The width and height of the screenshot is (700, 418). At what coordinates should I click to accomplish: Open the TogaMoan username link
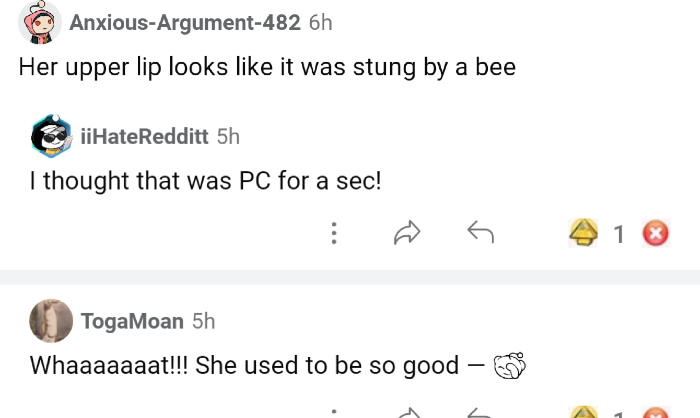[x=138, y=321]
